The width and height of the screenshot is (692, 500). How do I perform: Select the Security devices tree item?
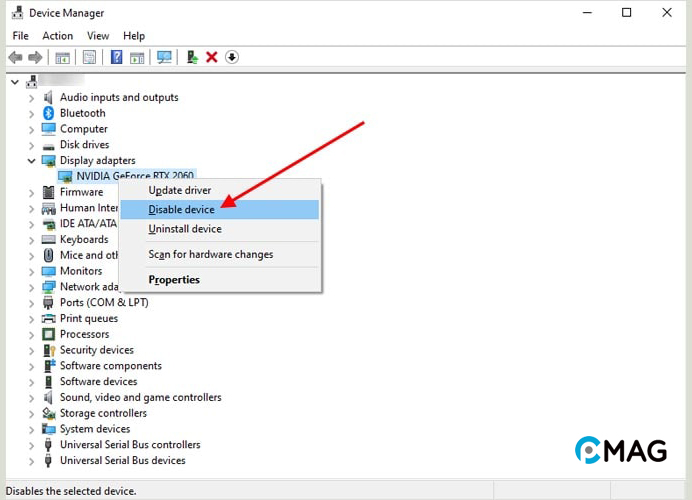pyautogui.click(x=96, y=350)
